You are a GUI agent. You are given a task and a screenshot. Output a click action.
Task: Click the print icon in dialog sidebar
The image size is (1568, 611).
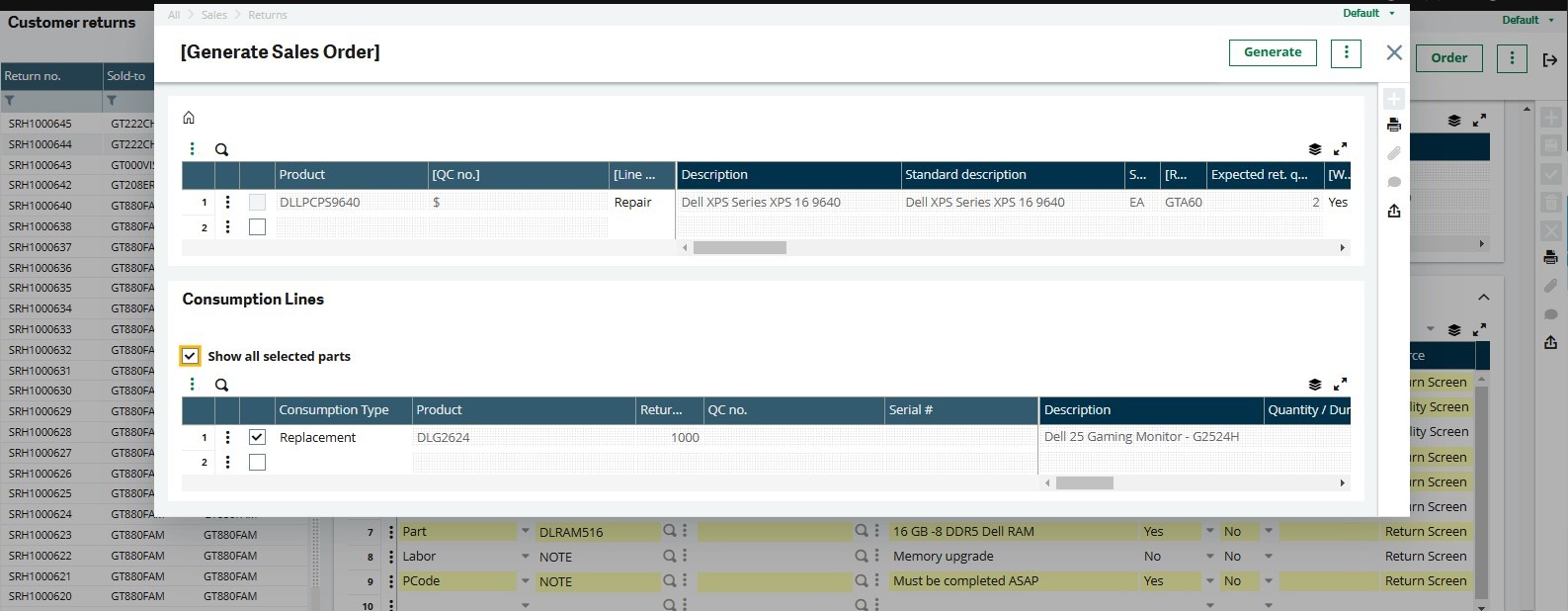click(x=1393, y=125)
